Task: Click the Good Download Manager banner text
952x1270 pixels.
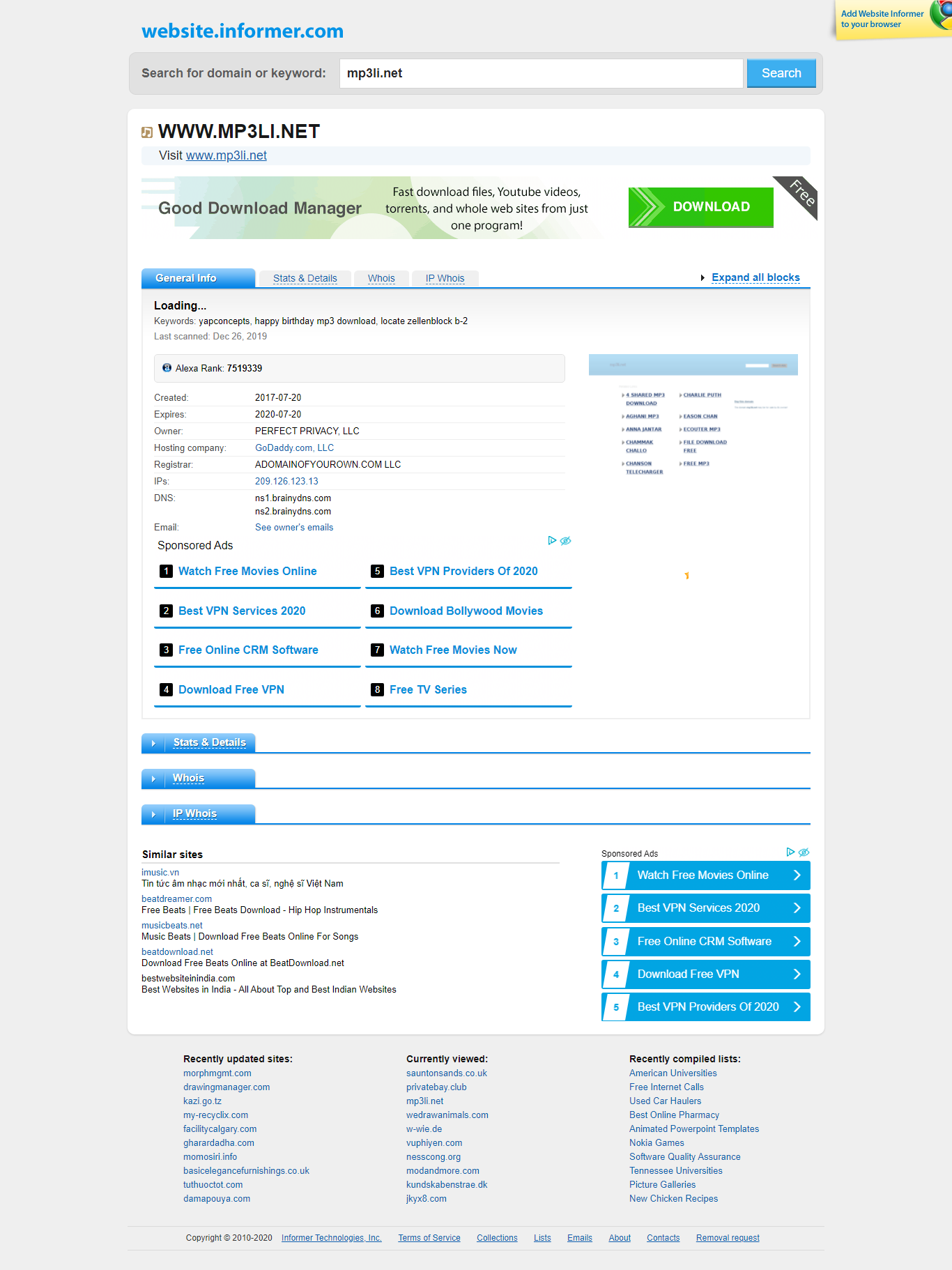Action: click(x=260, y=208)
